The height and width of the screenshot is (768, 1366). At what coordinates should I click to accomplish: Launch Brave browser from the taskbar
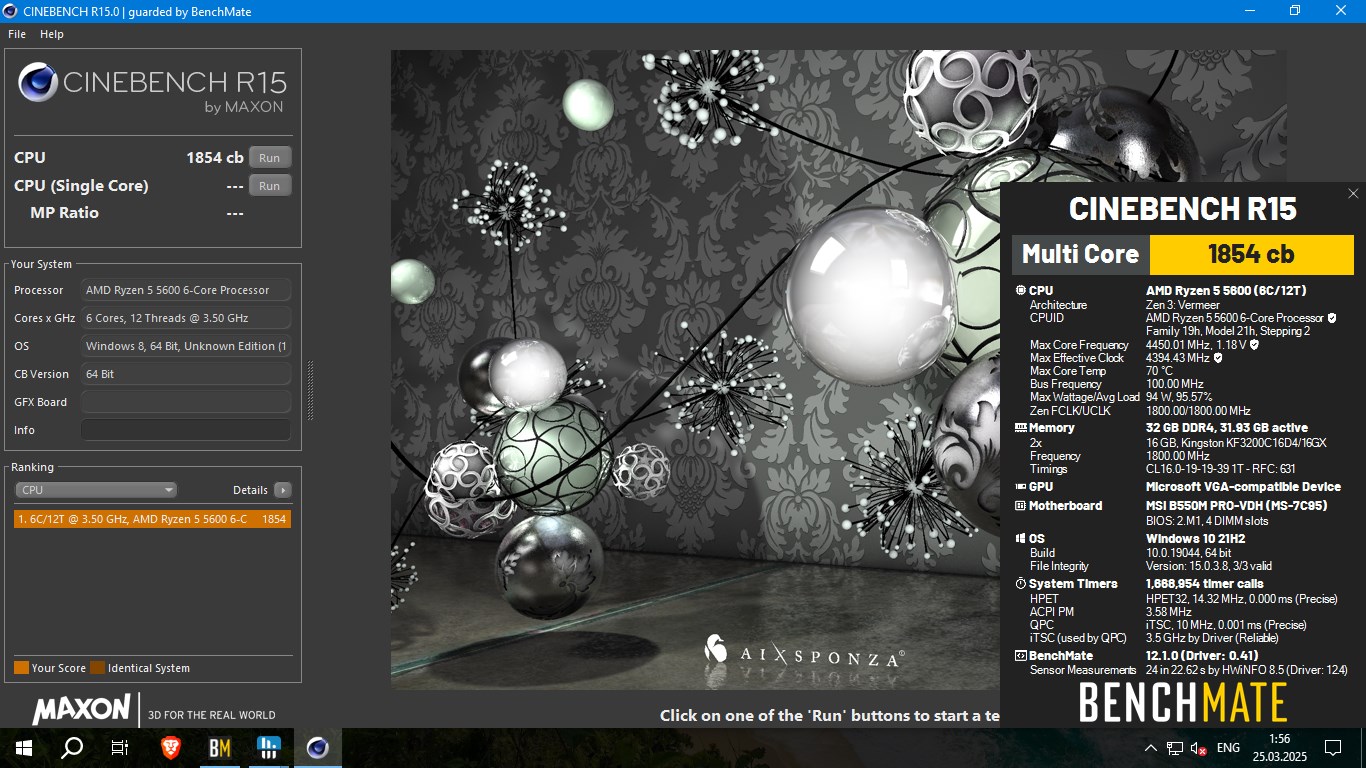pyautogui.click(x=171, y=748)
